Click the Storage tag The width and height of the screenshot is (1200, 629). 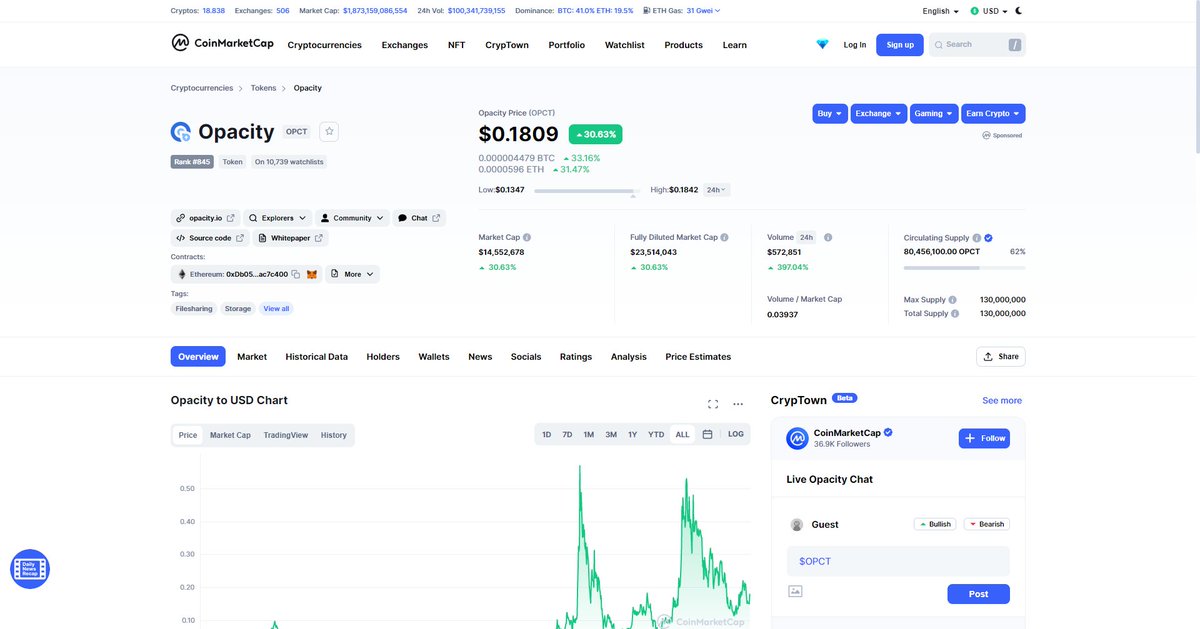(238, 309)
